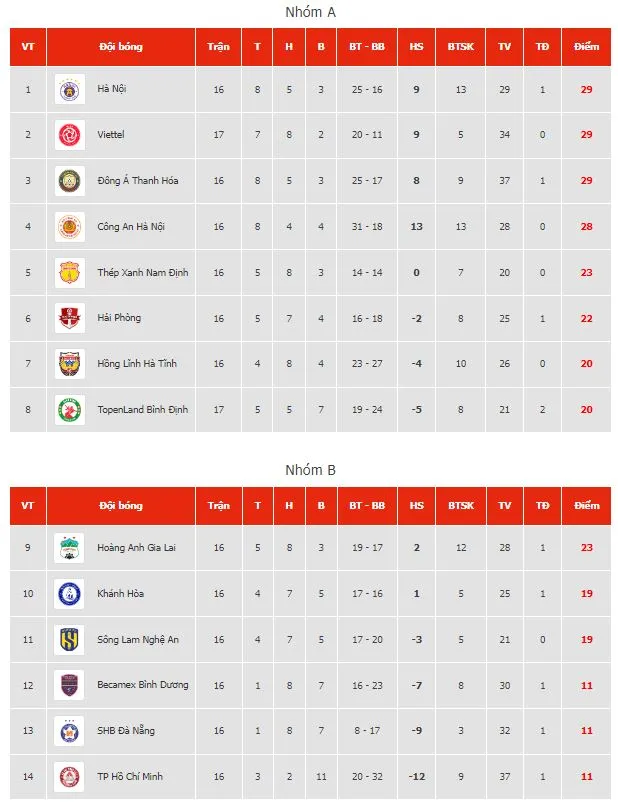
Task: Click the Hồng Lĩnh Hà Tĩnh logo
Action: point(70,364)
